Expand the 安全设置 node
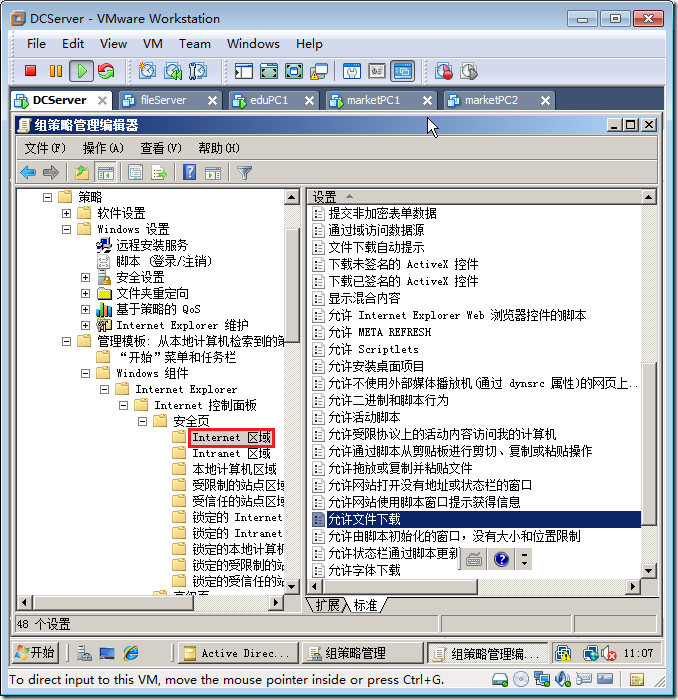This screenshot has height=700, width=678. 86,277
